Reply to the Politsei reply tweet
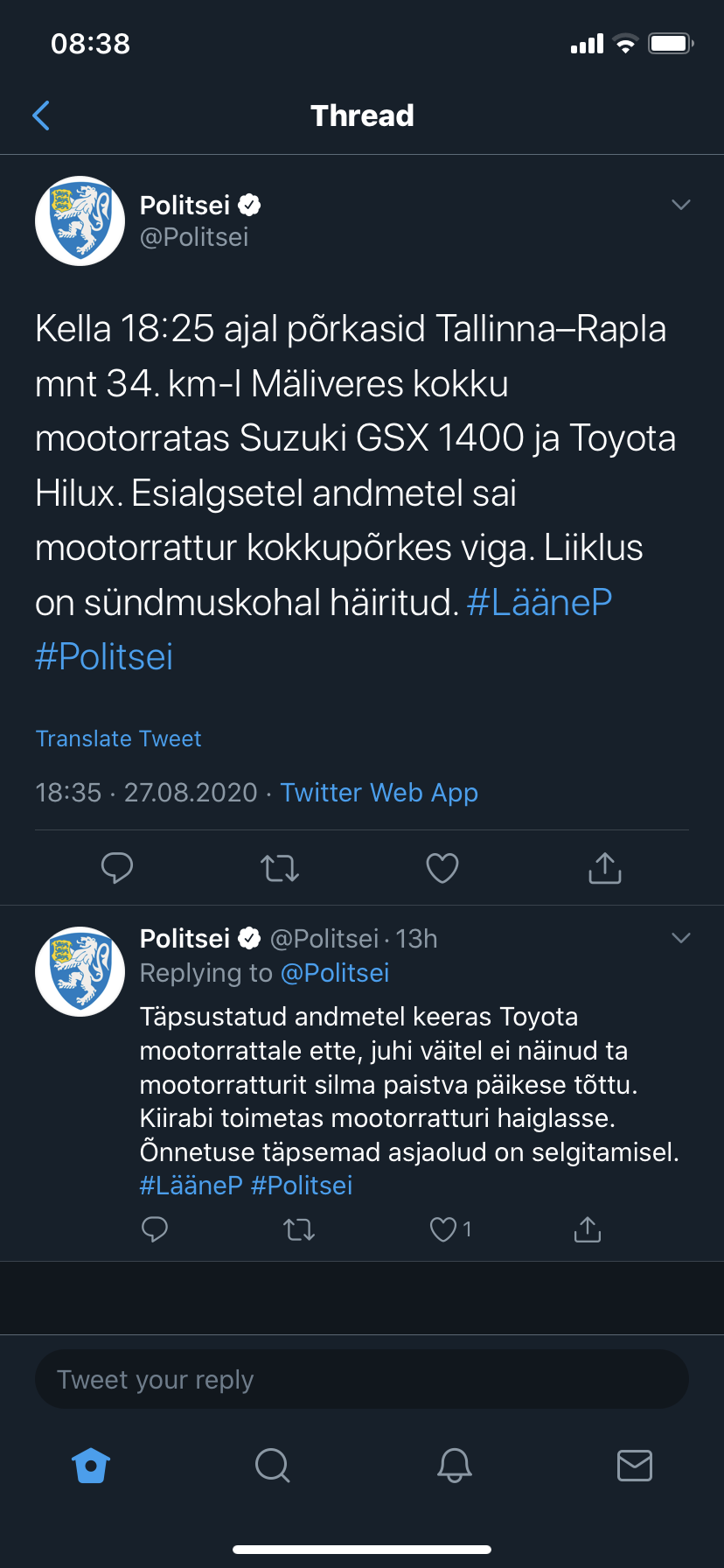 (x=155, y=1229)
